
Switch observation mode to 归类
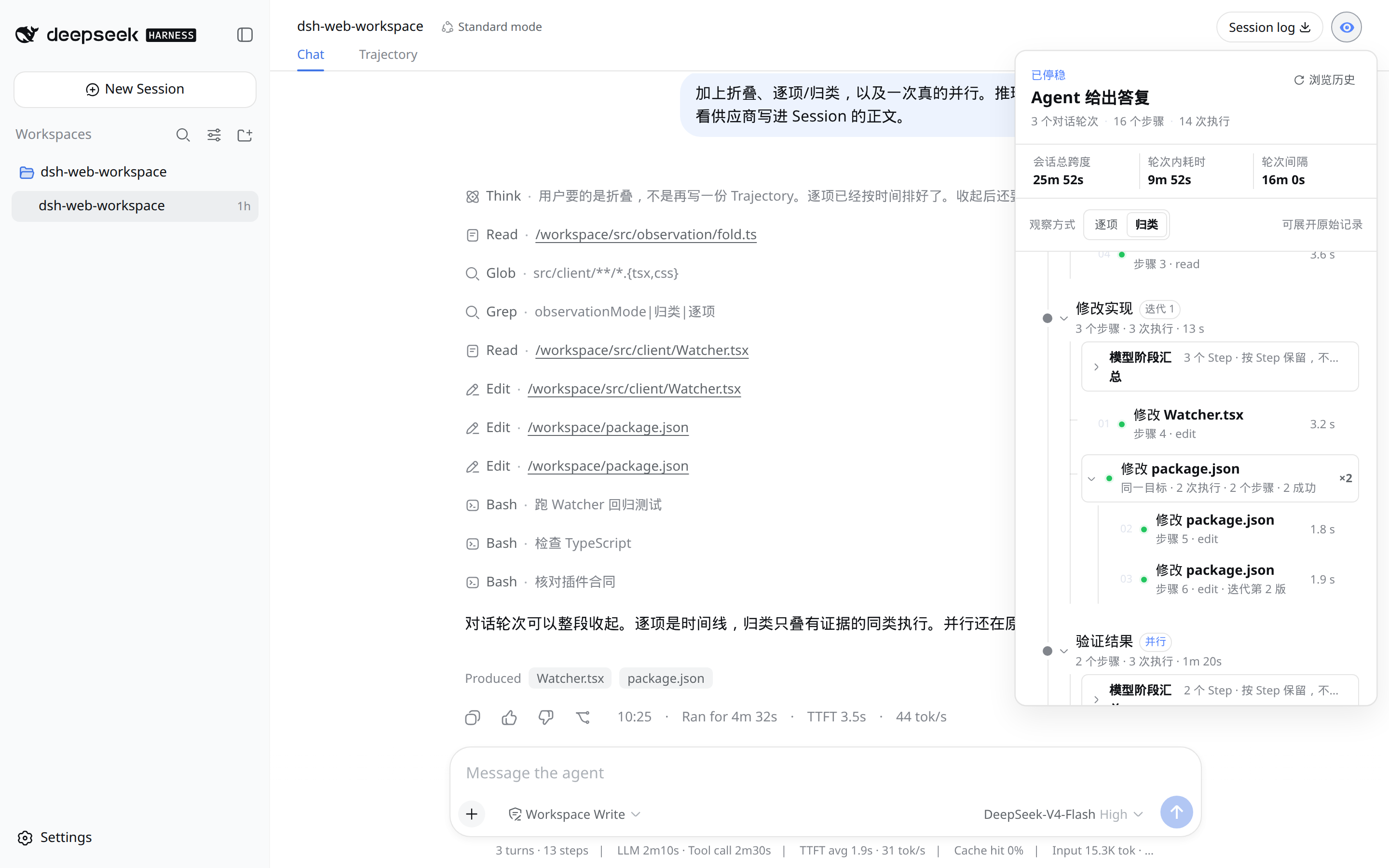pyautogui.click(x=1147, y=224)
